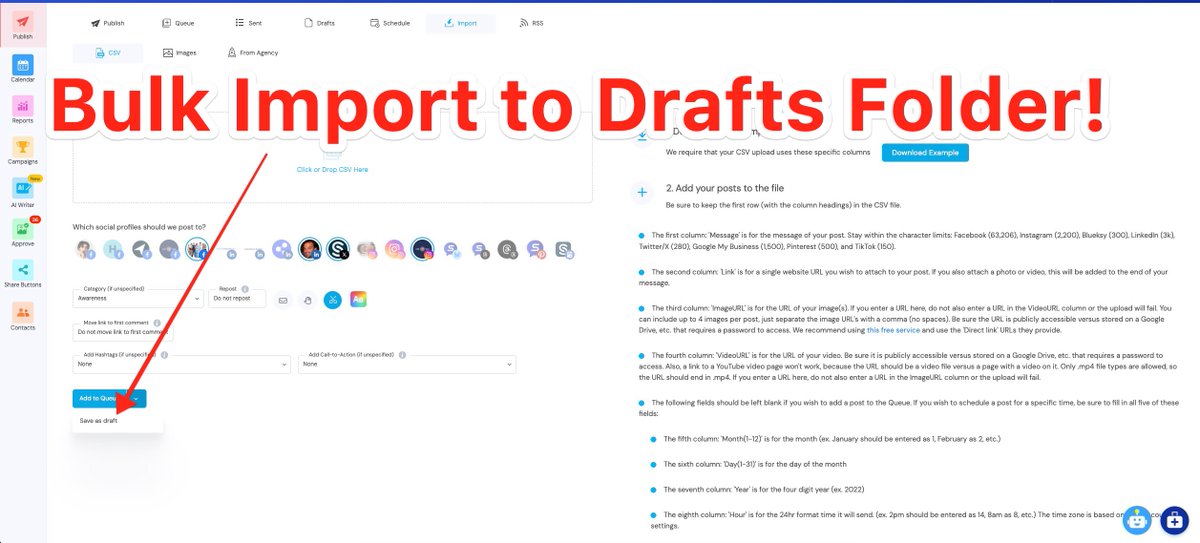Click the info icon for Add Hashtags
Image resolution: width=1200 pixels, height=543 pixels.
[164, 354]
